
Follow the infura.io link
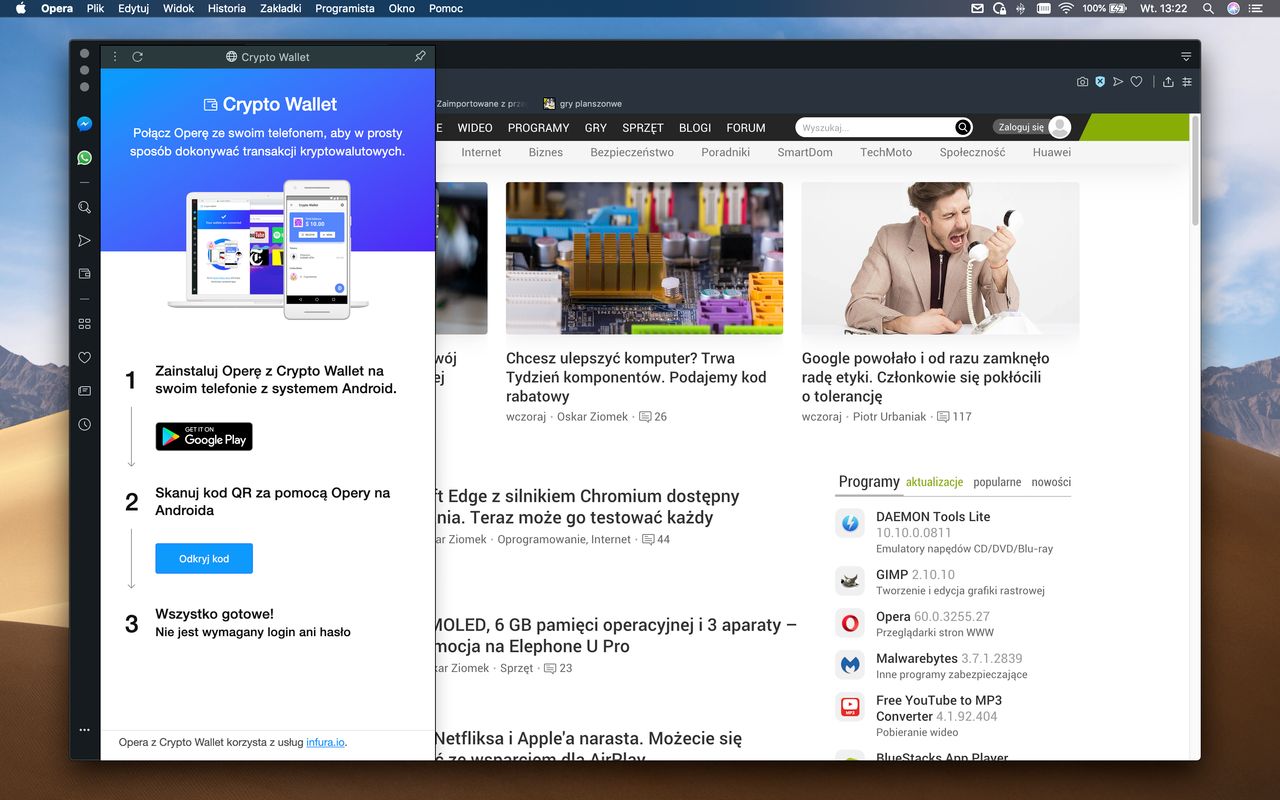[325, 742]
